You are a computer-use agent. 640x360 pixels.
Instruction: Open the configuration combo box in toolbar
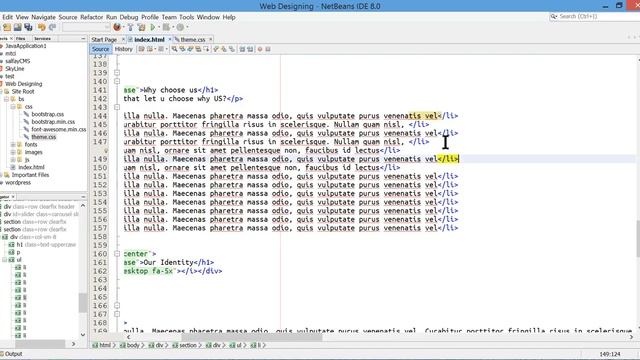click(x=86, y=27)
